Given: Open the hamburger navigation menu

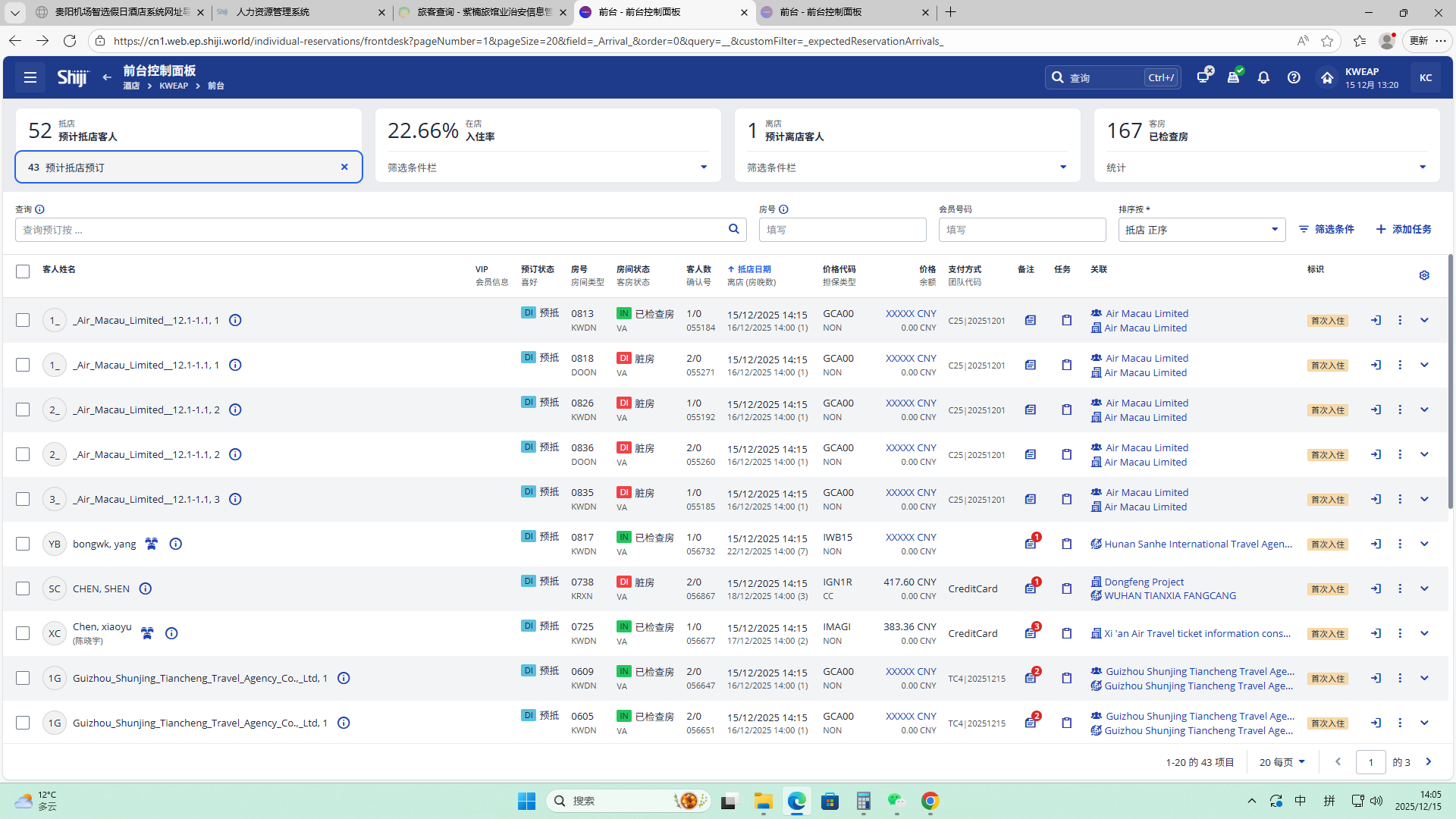Looking at the screenshot, I should [x=30, y=77].
